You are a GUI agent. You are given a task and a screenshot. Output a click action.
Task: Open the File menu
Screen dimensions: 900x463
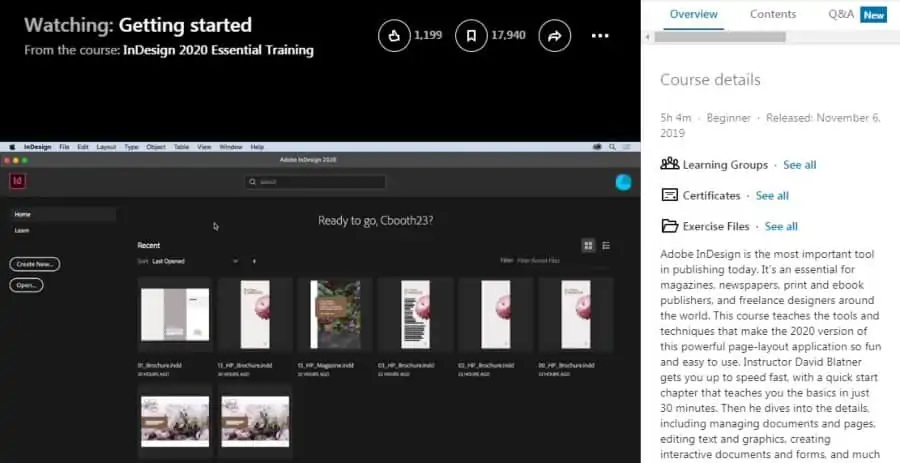click(64, 147)
